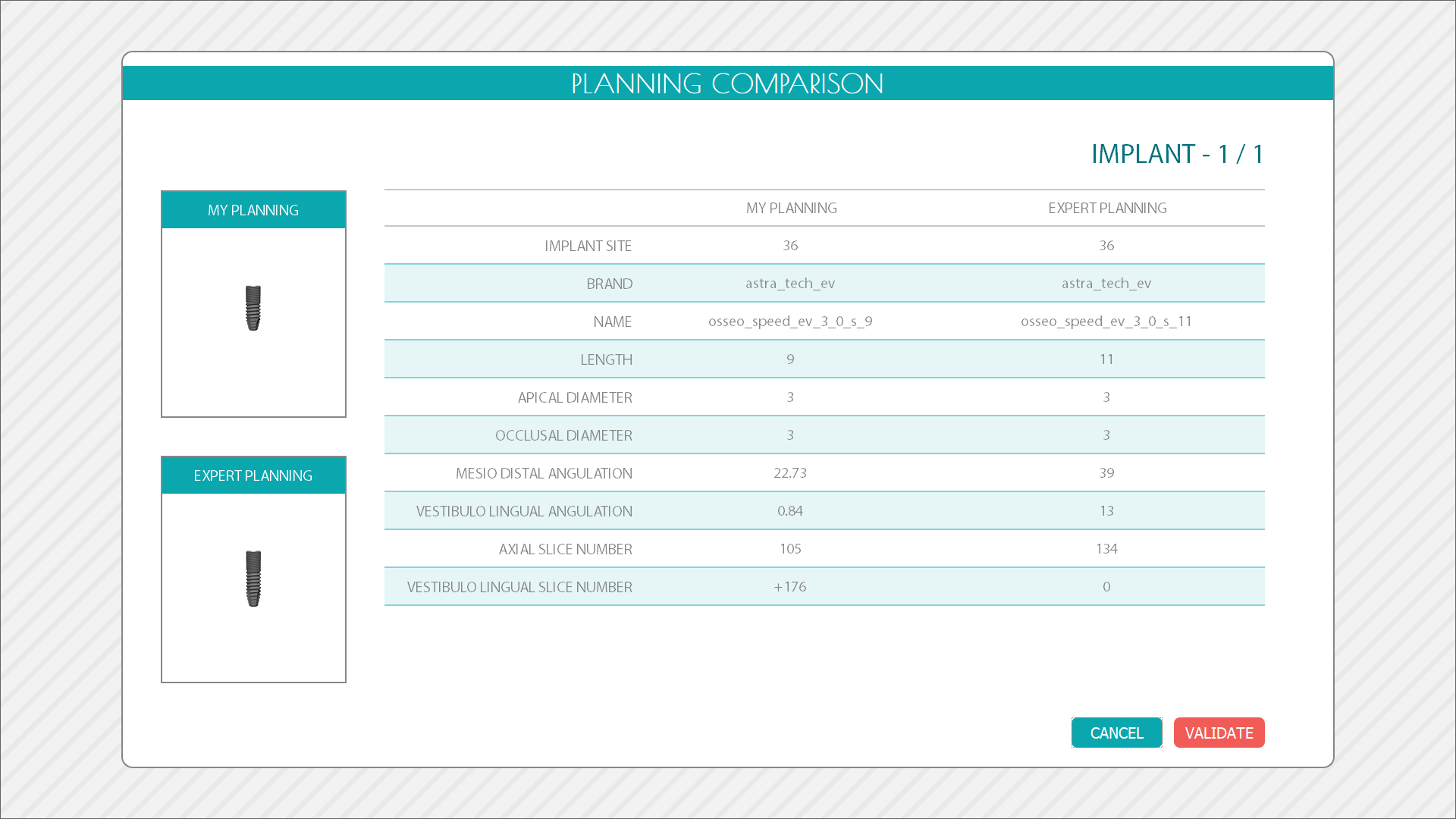
Task: Click the Expert Planning implant site 36
Action: [1106, 246]
